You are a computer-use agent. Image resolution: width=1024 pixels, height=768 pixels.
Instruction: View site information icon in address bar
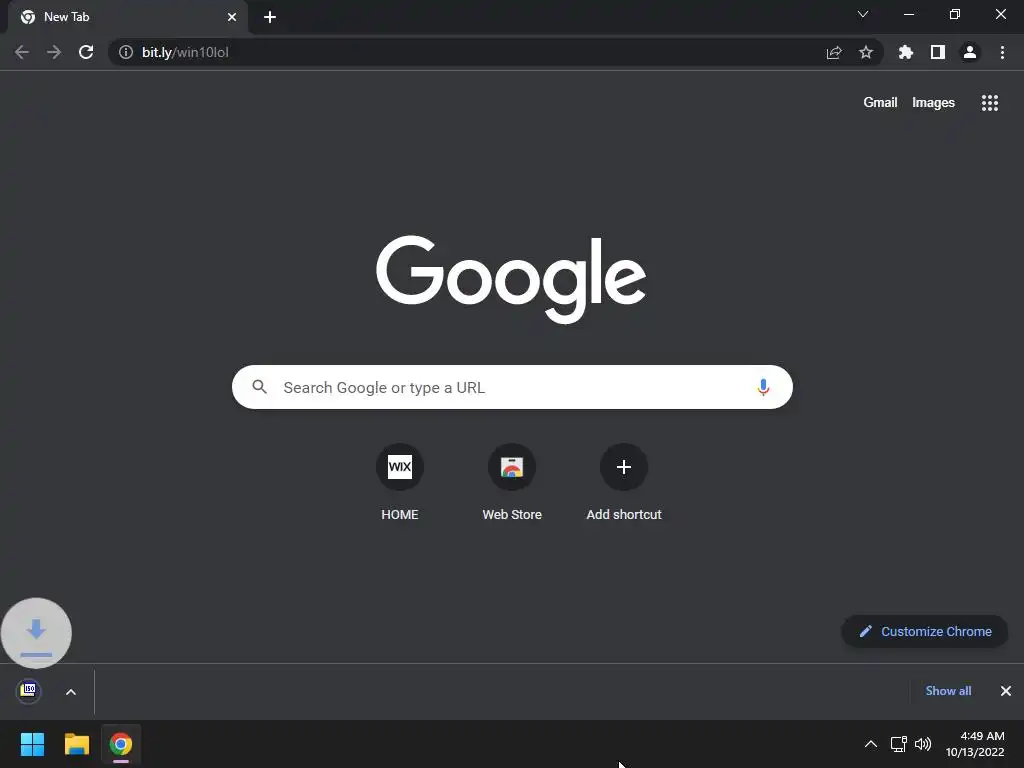(126, 52)
